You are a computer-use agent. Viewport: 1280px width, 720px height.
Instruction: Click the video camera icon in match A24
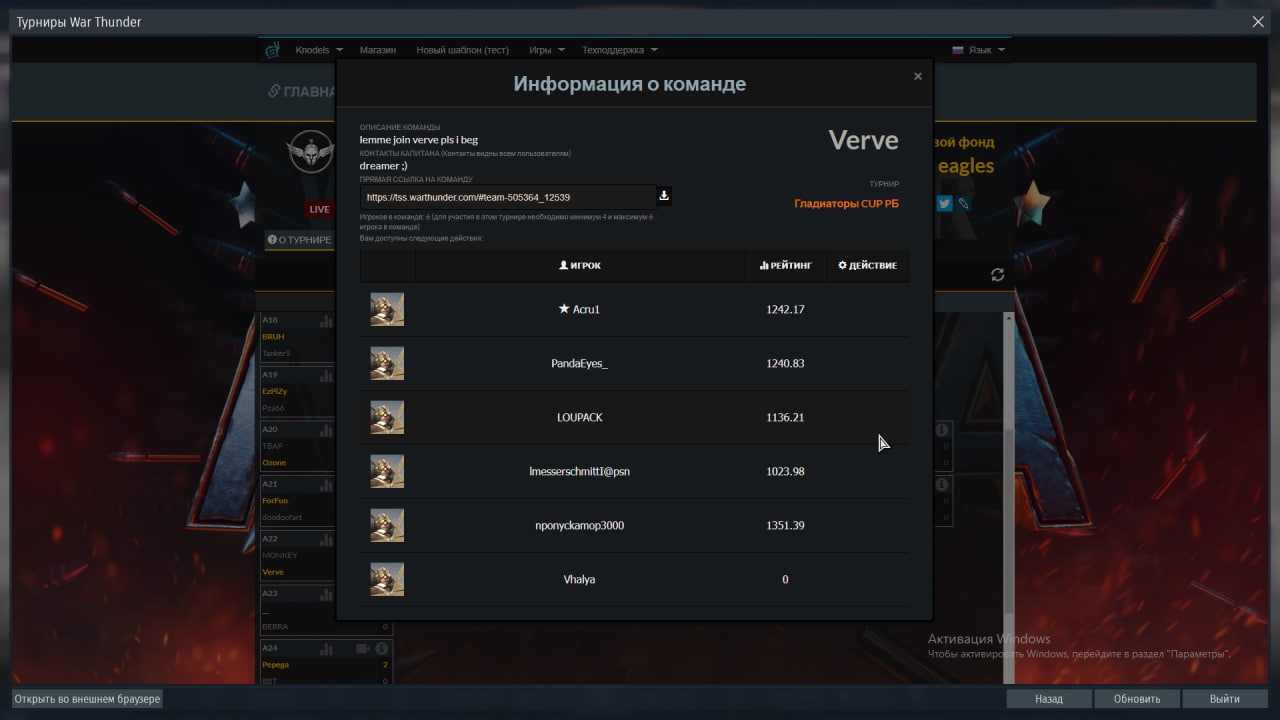362,648
